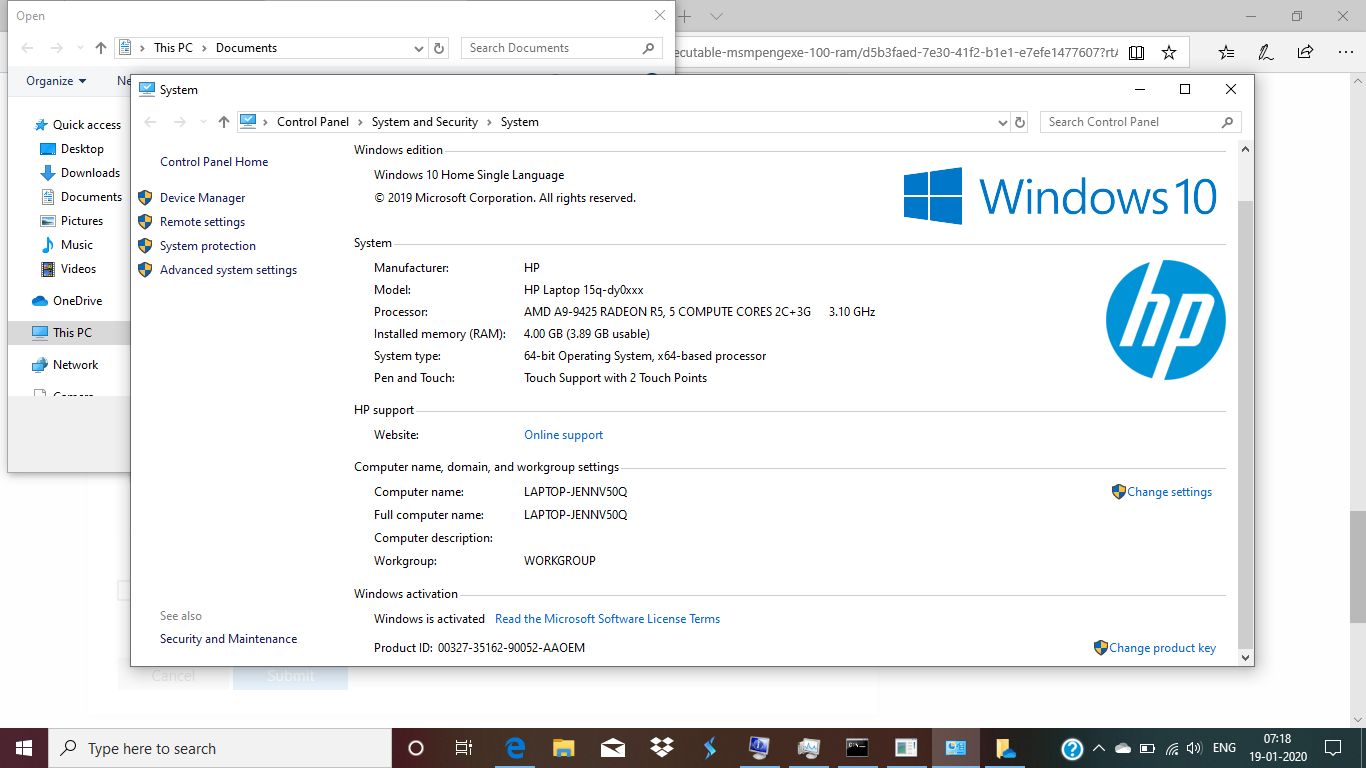Open Advanced system settings
The image size is (1366, 768).
pyautogui.click(x=228, y=270)
